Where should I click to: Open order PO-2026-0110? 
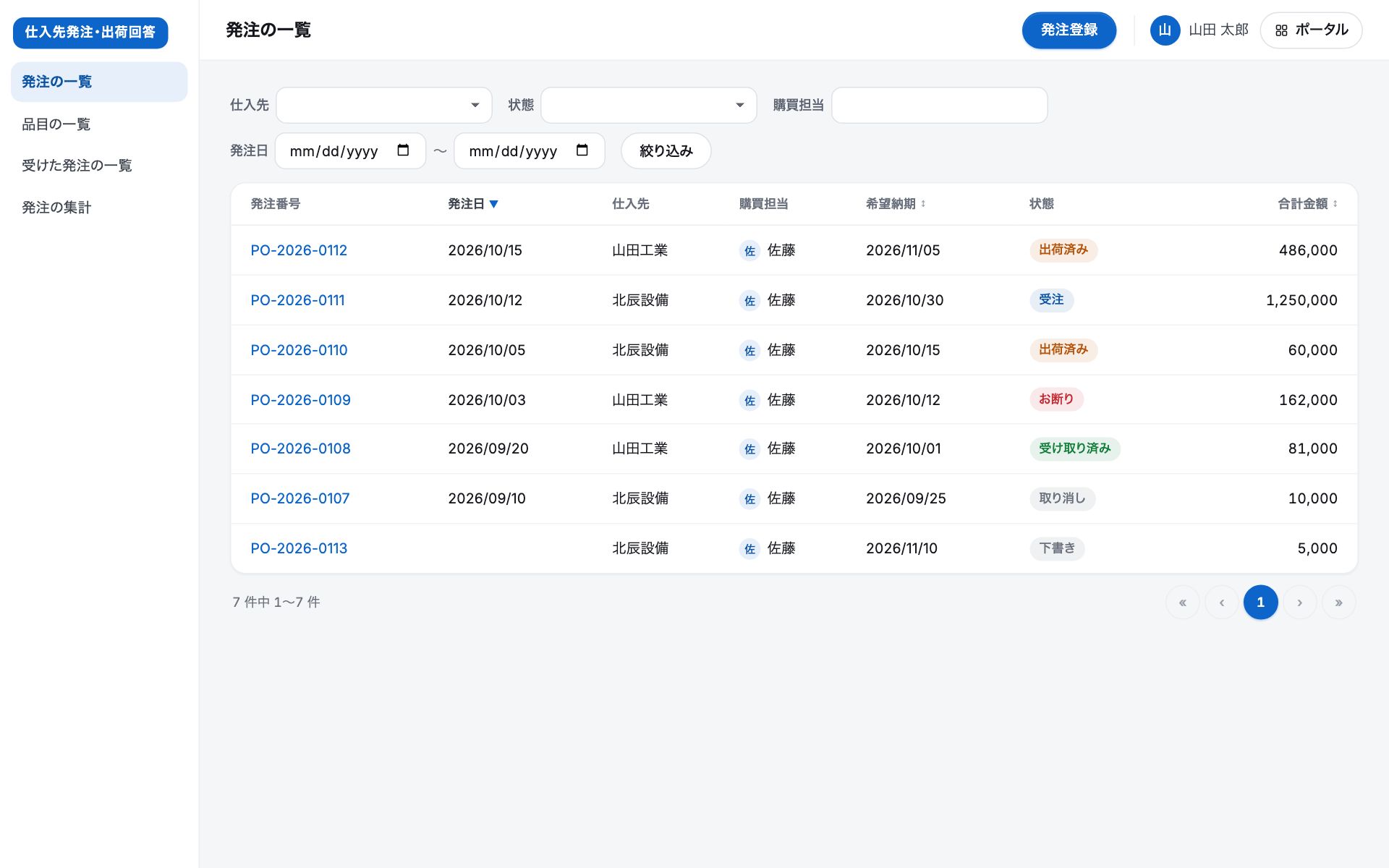coord(299,350)
